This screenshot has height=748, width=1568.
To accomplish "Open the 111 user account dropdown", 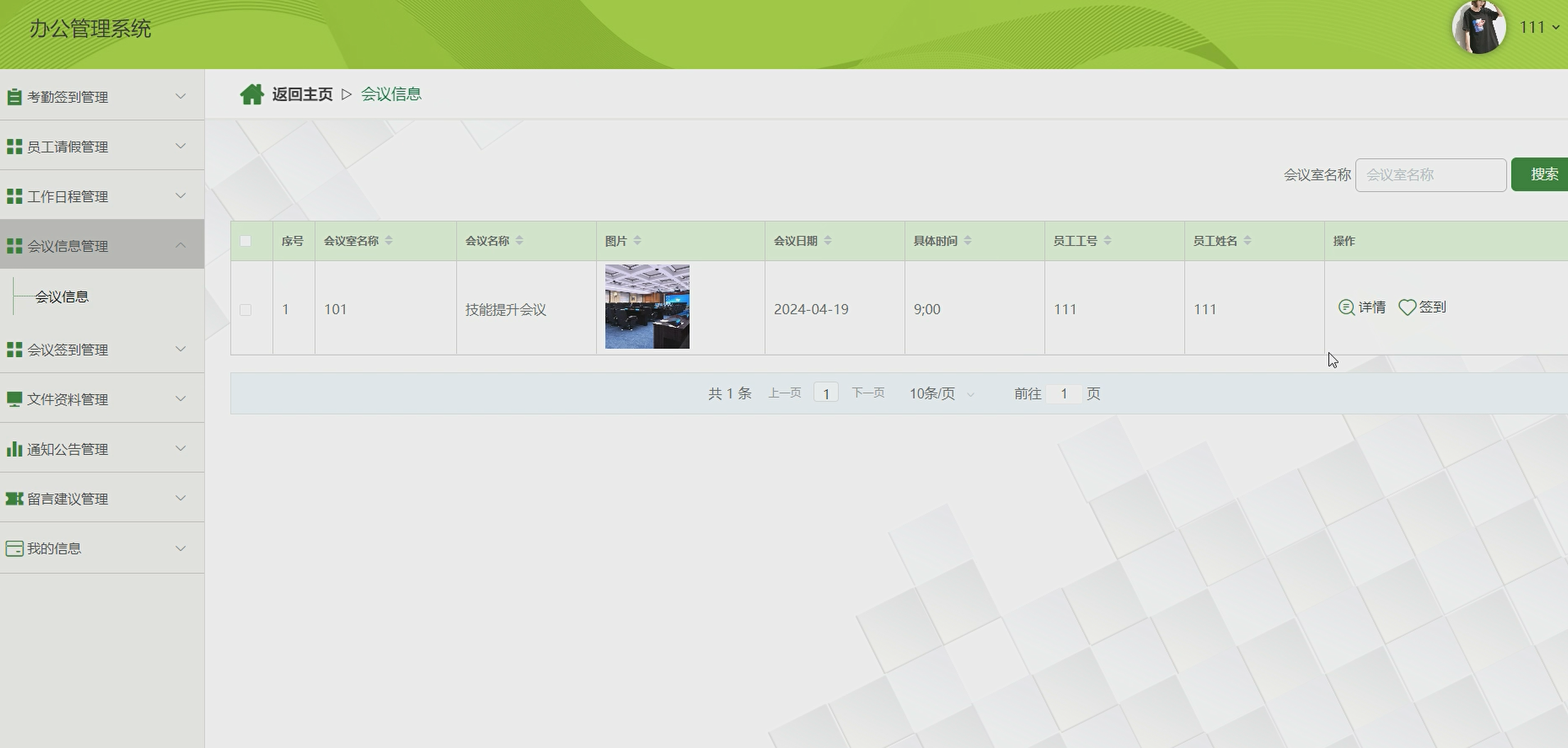I will 1539,28.
